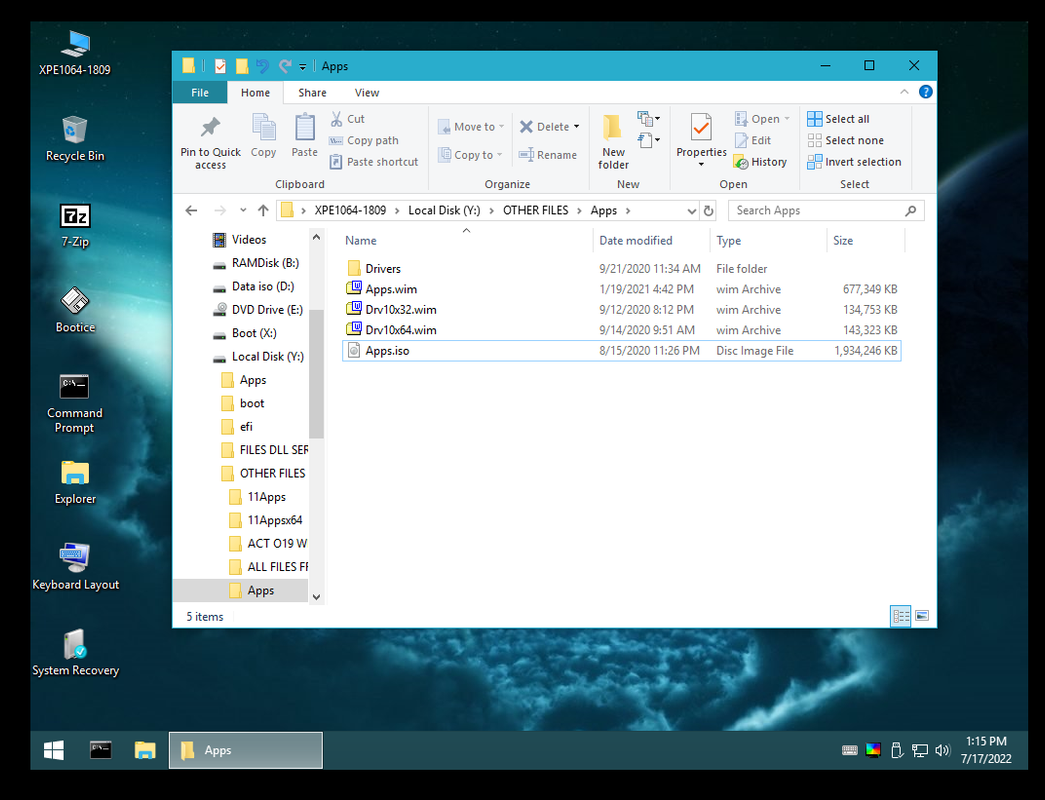Sort by Type column header
Image resolution: width=1045 pixels, height=800 pixels.
click(x=768, y=241)
